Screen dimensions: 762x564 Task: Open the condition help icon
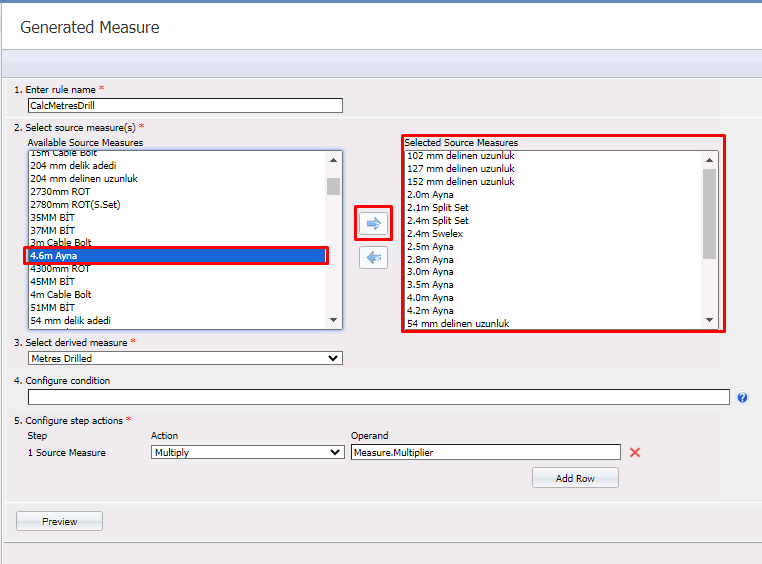pyautogui.click(x=742, y=398)
